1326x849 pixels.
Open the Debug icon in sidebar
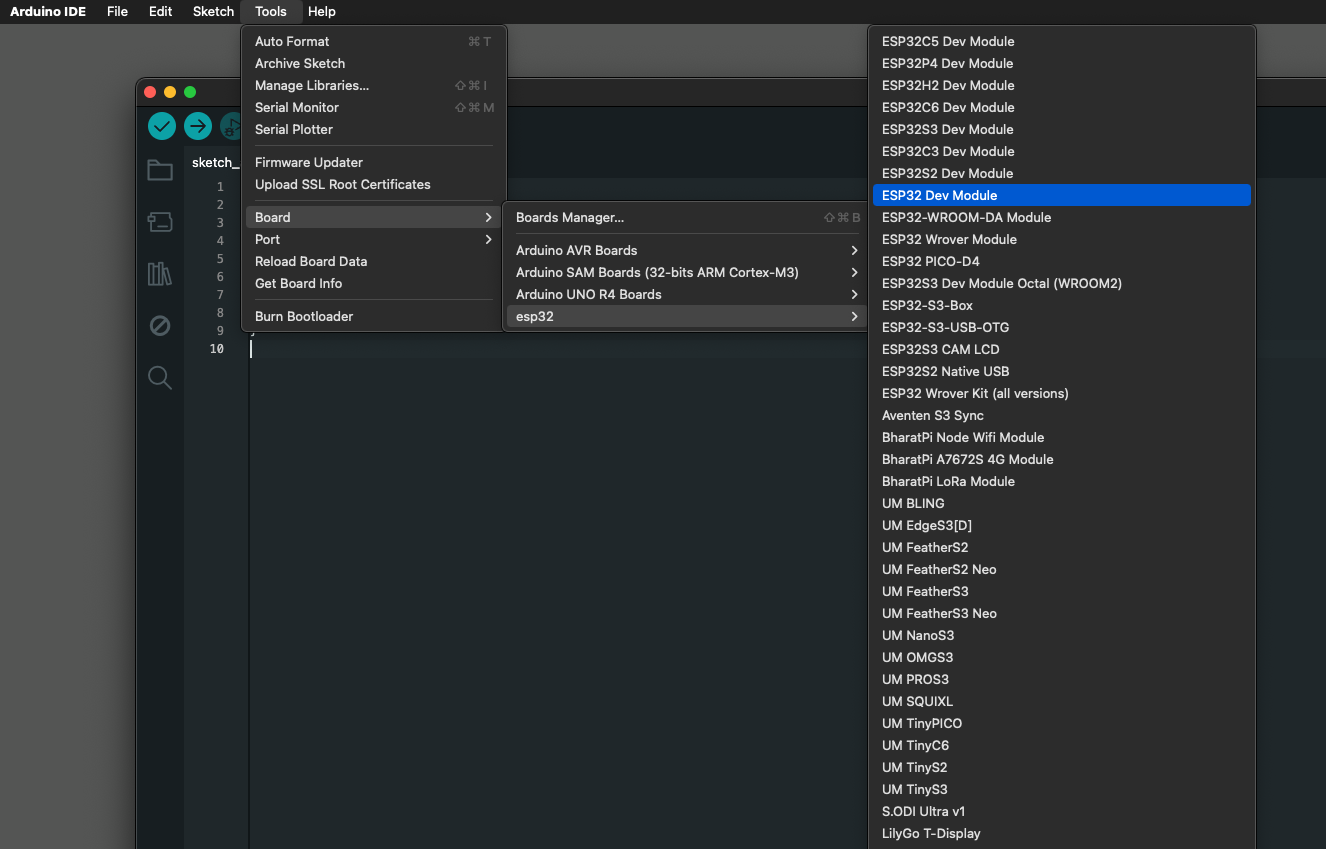(160, 326)
